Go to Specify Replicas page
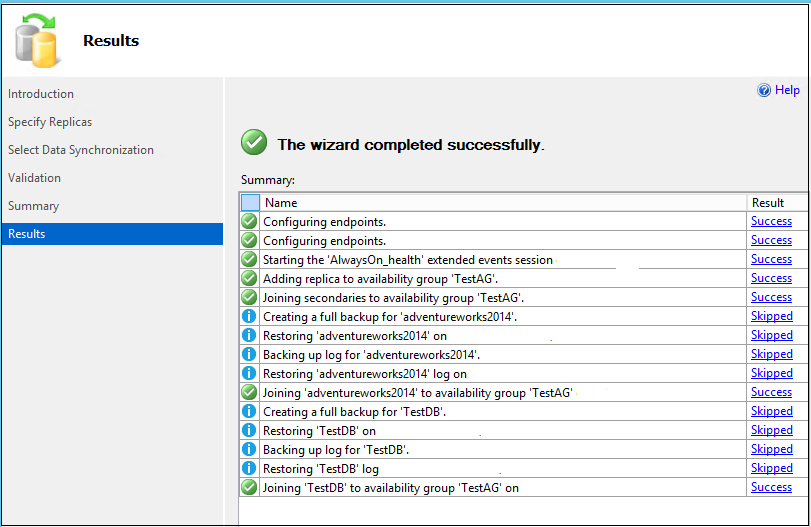 coord(50,122)
